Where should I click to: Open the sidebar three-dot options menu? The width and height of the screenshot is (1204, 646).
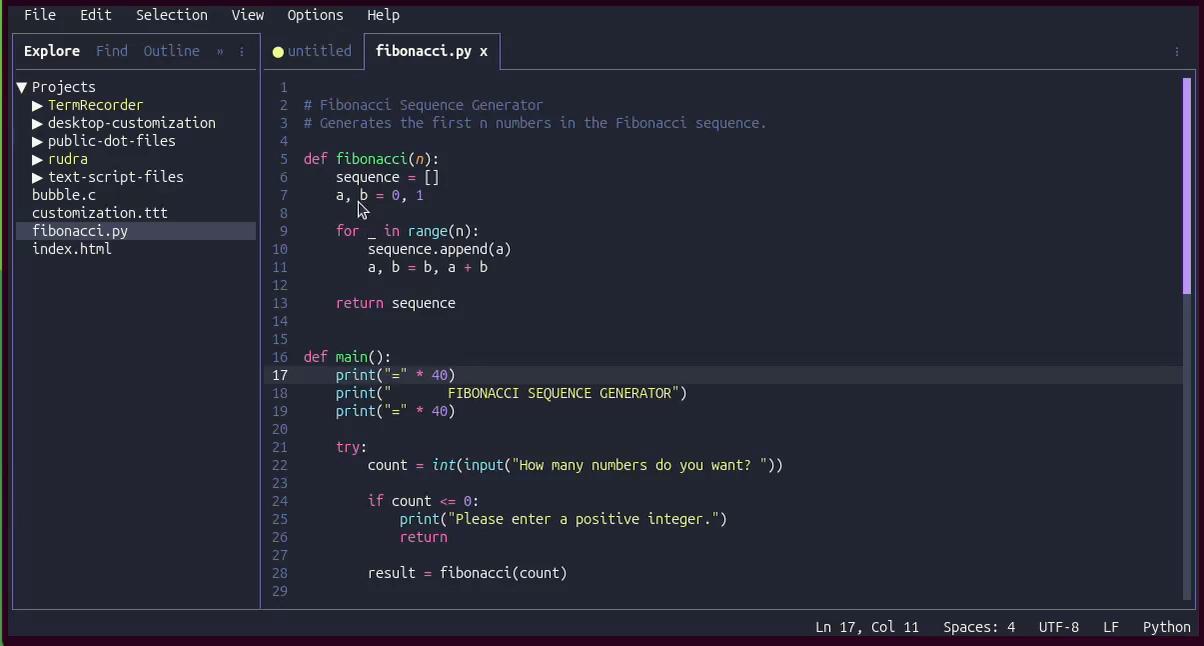[242, 51]
